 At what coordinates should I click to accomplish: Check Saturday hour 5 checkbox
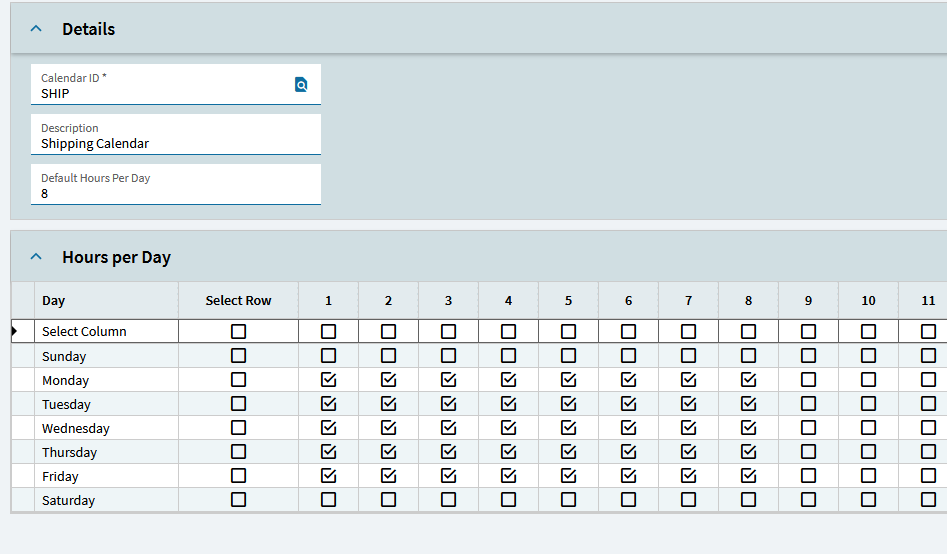tap(568, 500)
